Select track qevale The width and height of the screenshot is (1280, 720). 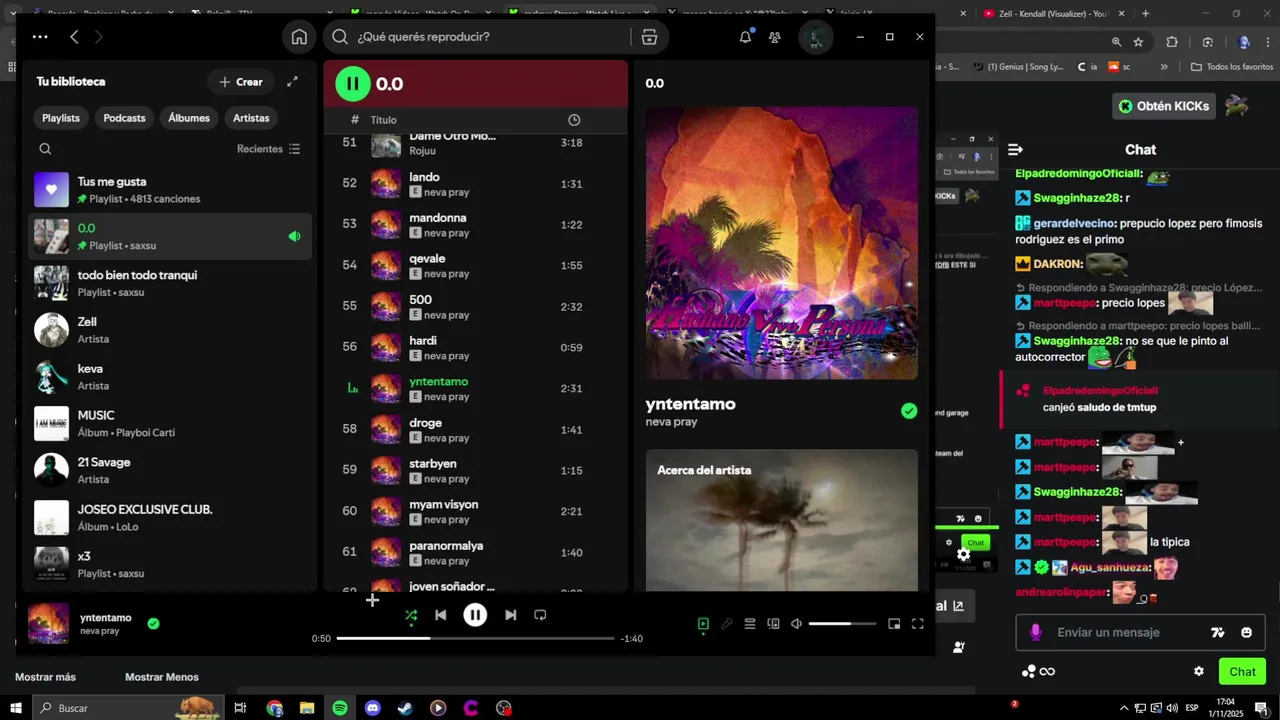tap(476, 266)
